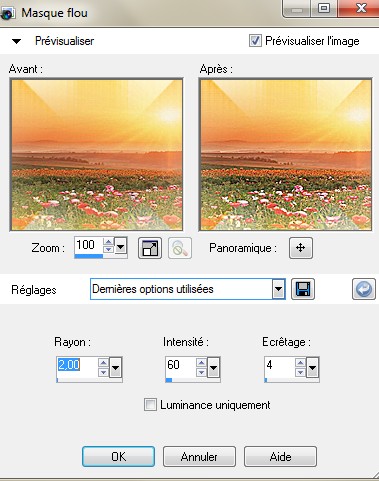Click the Panoramique pan arrows icon

coord(301,248)
